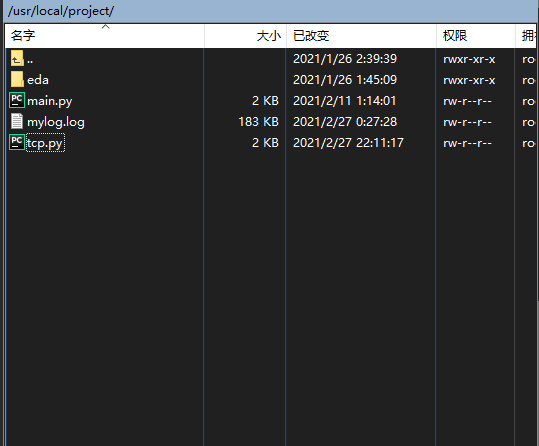Image resolution: width=539 pixels, height=446 pixels.
Task: Click rwxr-xr-x permission of eda folder
Action: pyautogui.click(x=469, y=80)
